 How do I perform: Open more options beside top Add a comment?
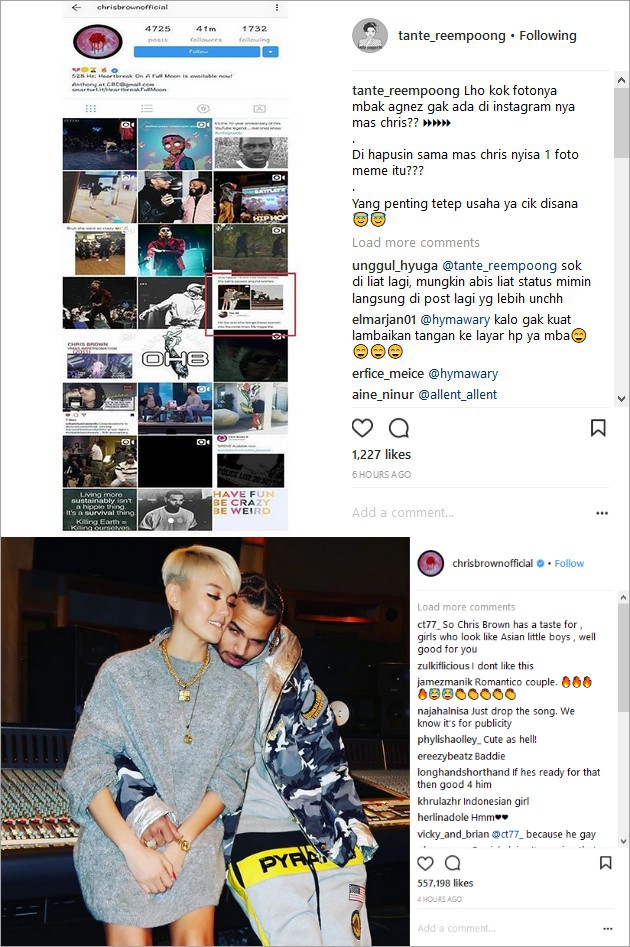point(602,513)
